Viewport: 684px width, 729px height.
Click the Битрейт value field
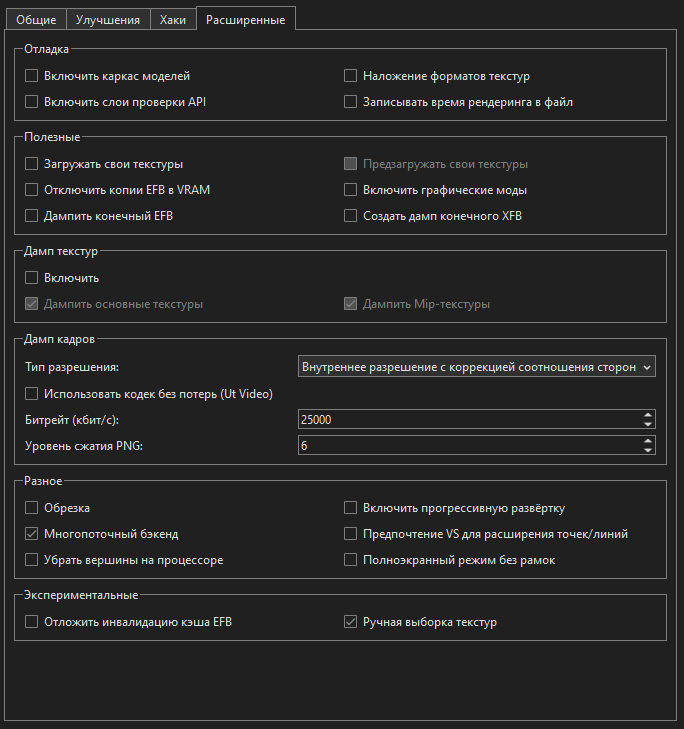pyautogui.click(x=468, y=420)
